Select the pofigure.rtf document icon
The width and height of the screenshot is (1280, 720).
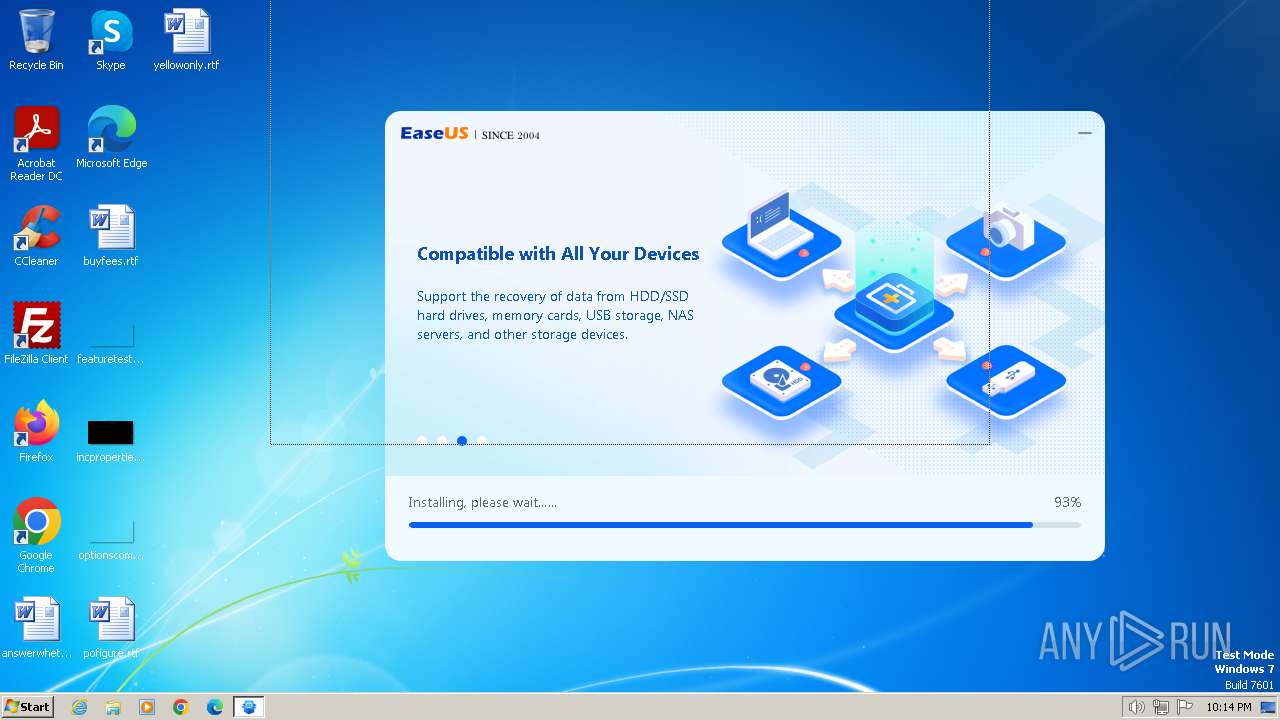click(x=110, y=628)
